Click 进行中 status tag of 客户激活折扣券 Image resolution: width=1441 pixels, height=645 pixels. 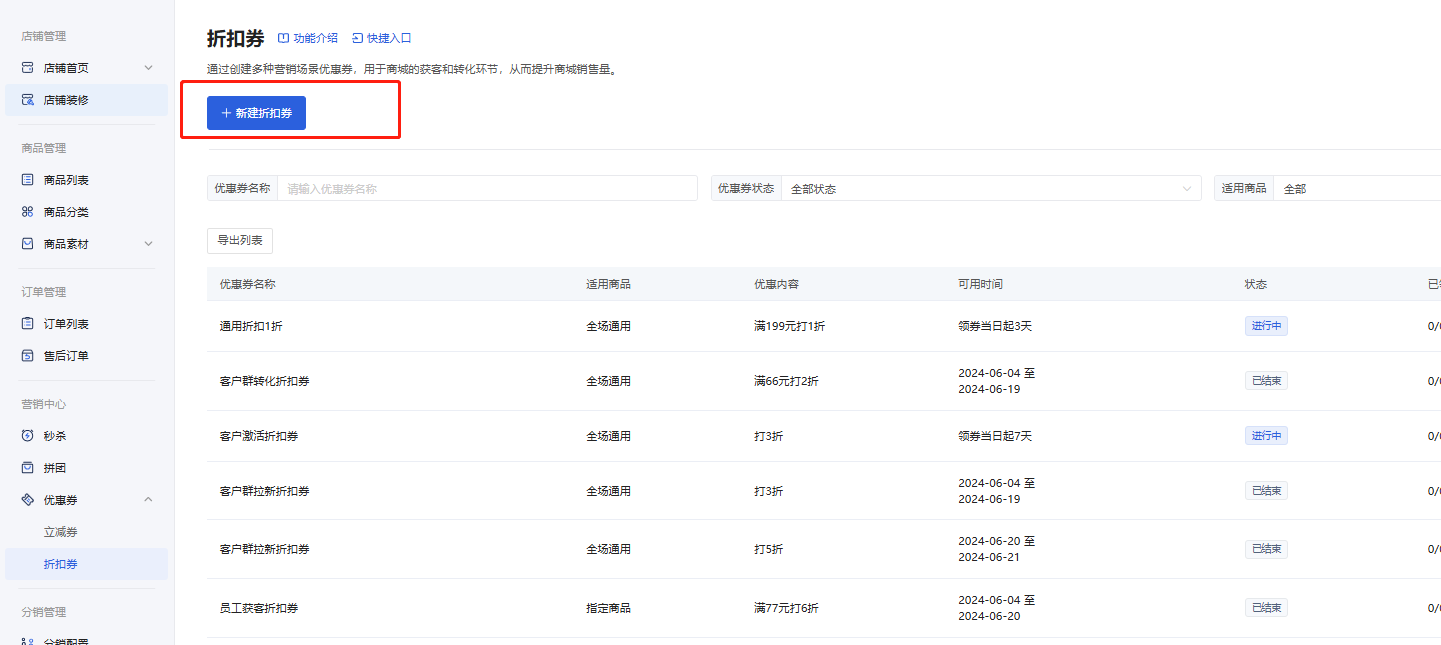(1266, 436)
